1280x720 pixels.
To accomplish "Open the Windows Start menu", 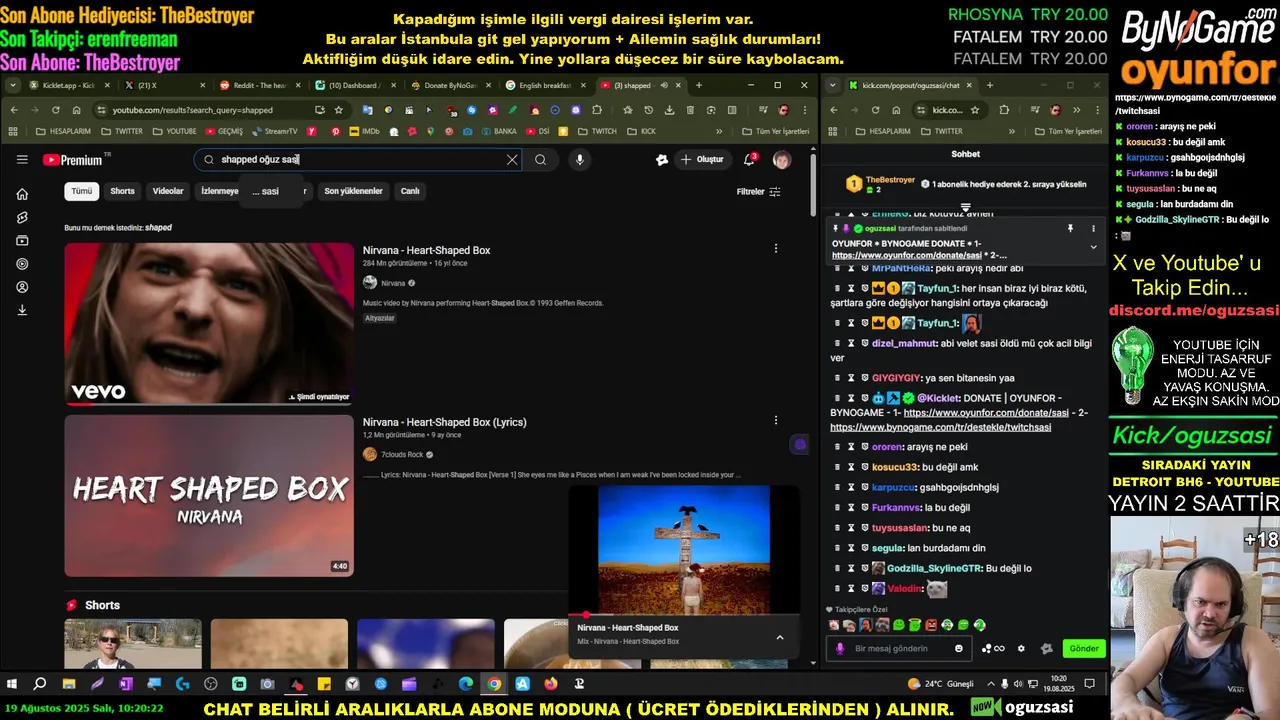I will 12,684.
